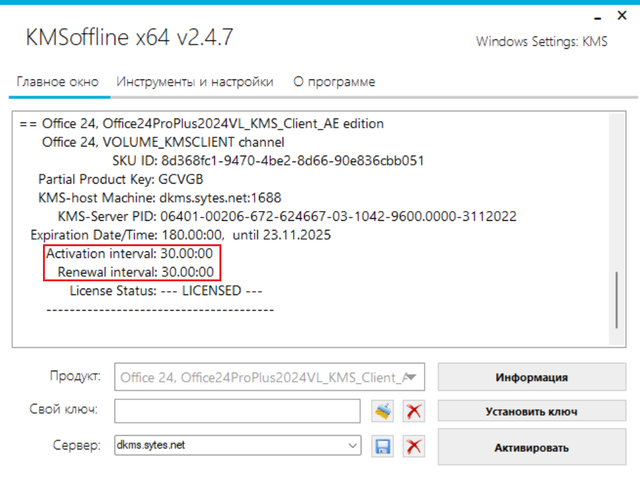Click the Сервер: label
Viewport: 640px width, 480px height.
(76, 445)
